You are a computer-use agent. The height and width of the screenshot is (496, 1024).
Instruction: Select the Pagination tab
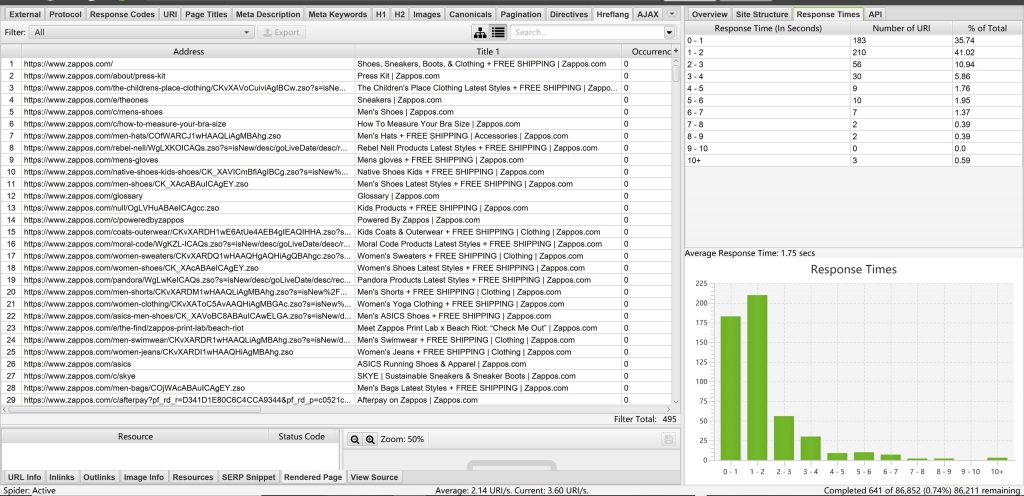pos(520,14)
